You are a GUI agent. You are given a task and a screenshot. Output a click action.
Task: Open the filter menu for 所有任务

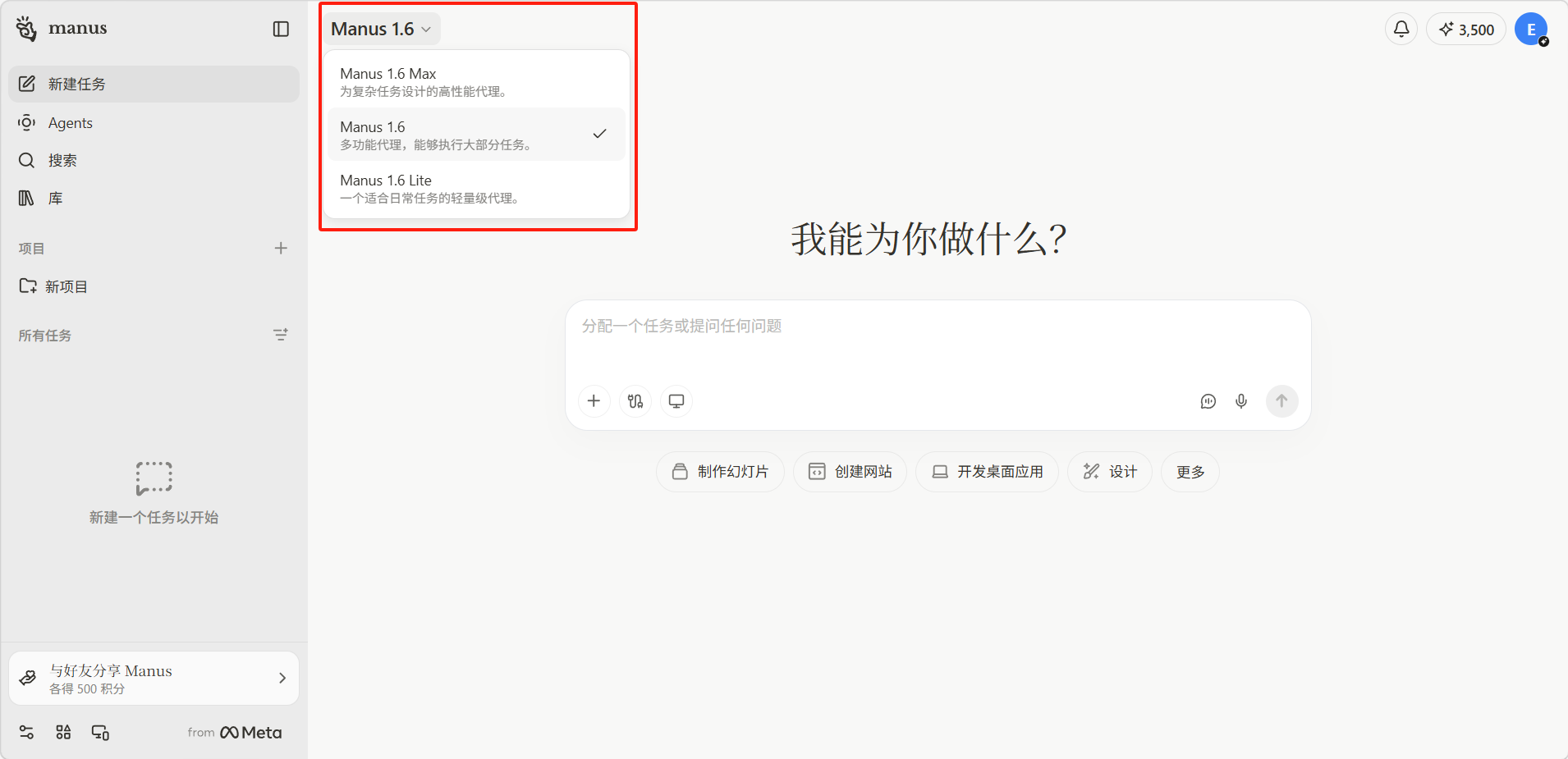coord(281,335)
